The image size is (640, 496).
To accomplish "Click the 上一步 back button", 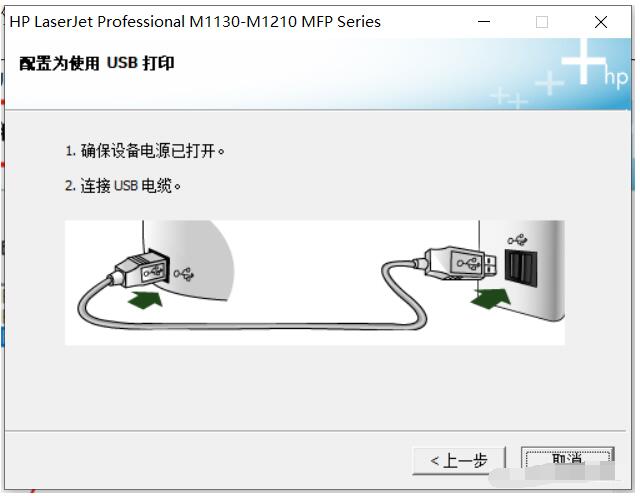I will [x=459, y=461].
